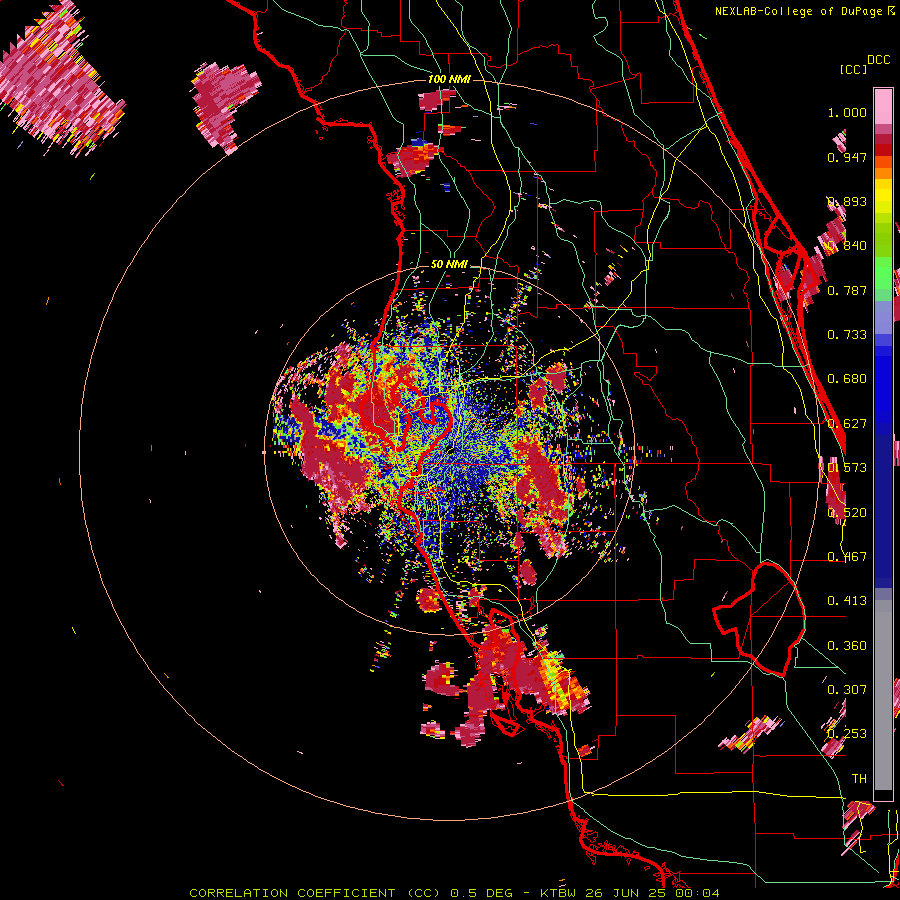
Task: Click the 0.680 color scale value
Action: tap(847, 379)
